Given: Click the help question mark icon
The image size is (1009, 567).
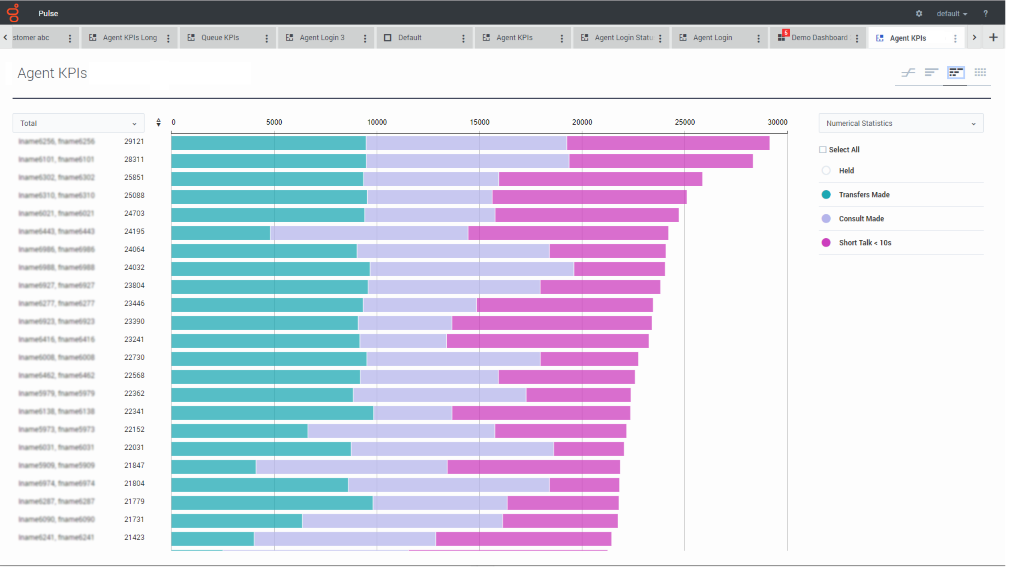Looking at the screenshot, I should pos(985,14).
